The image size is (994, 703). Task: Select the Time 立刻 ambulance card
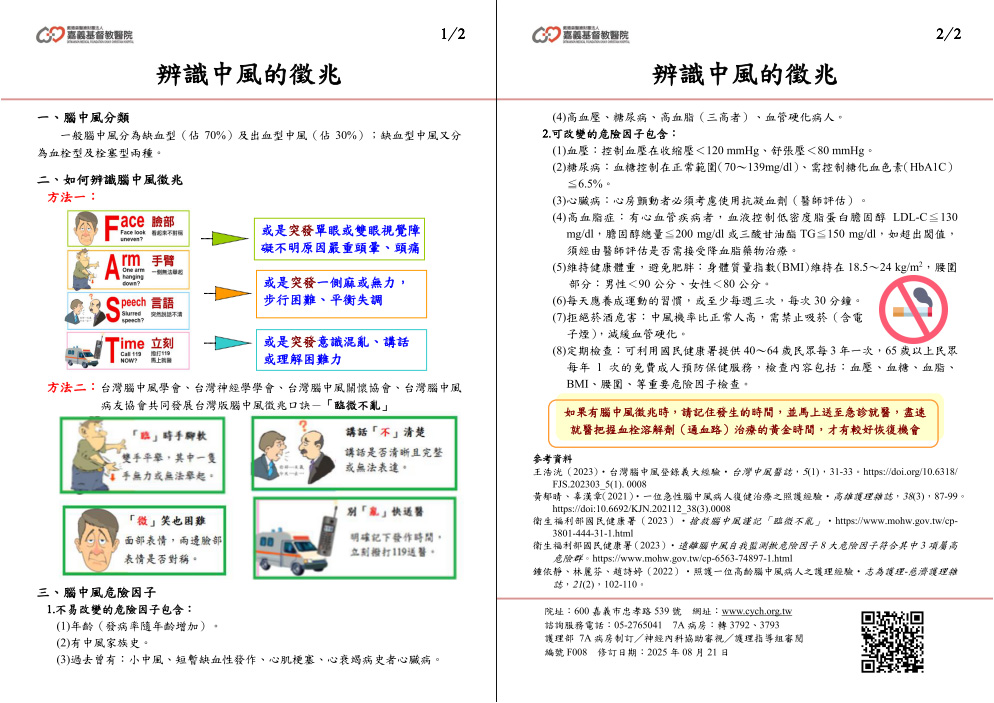[129, 350]
